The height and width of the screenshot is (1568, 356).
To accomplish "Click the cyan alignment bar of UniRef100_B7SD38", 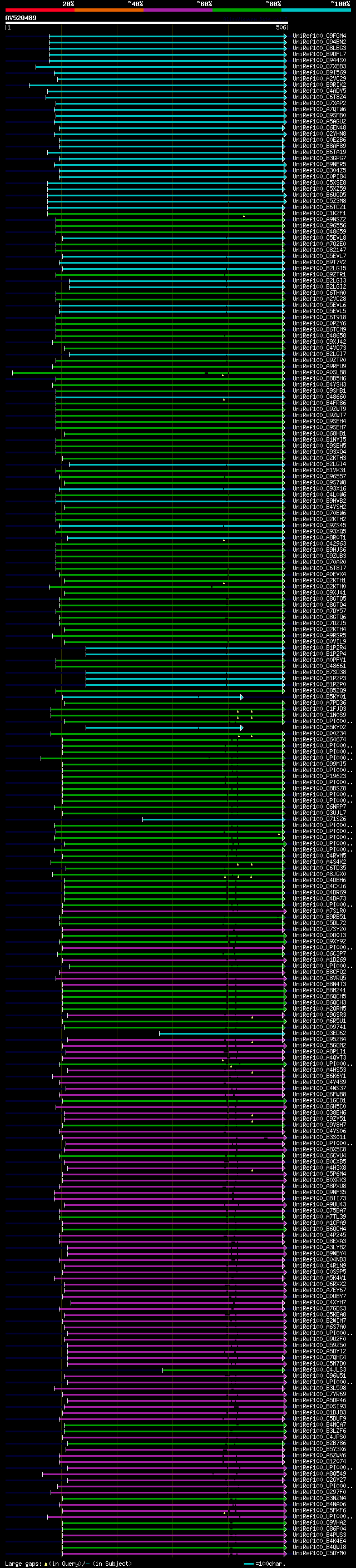I will pos(185,672).
